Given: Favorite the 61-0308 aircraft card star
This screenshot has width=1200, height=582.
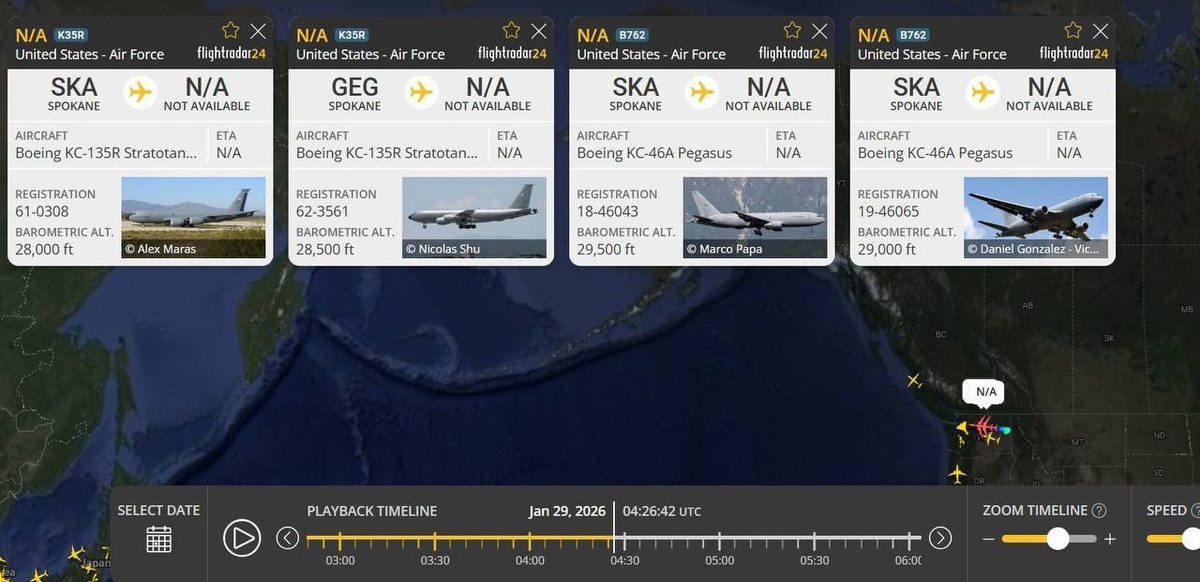Looking at the screenshot, I should click(x=230, y=31).
